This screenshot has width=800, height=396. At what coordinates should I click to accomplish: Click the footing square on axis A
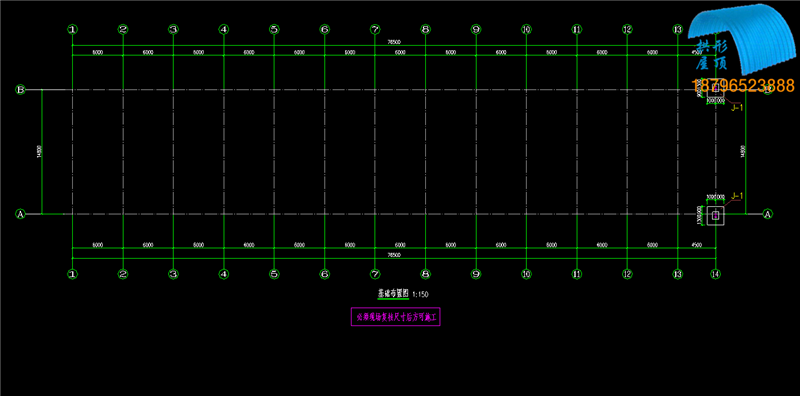[x=716, y=215]
